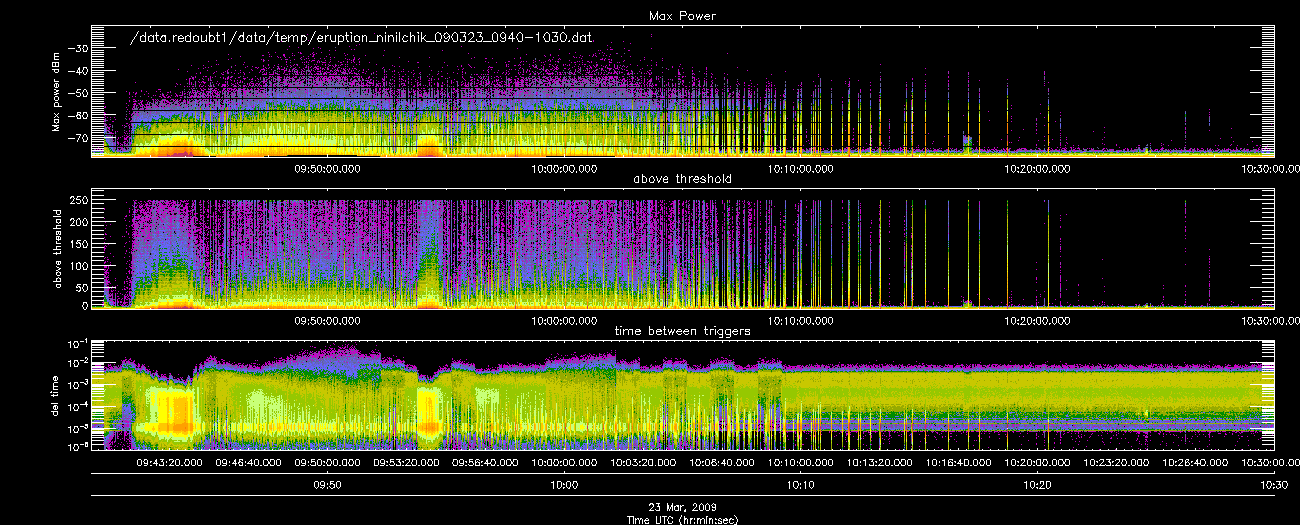Click the 09:53:20.000 time tick label

tap(406, 463)
